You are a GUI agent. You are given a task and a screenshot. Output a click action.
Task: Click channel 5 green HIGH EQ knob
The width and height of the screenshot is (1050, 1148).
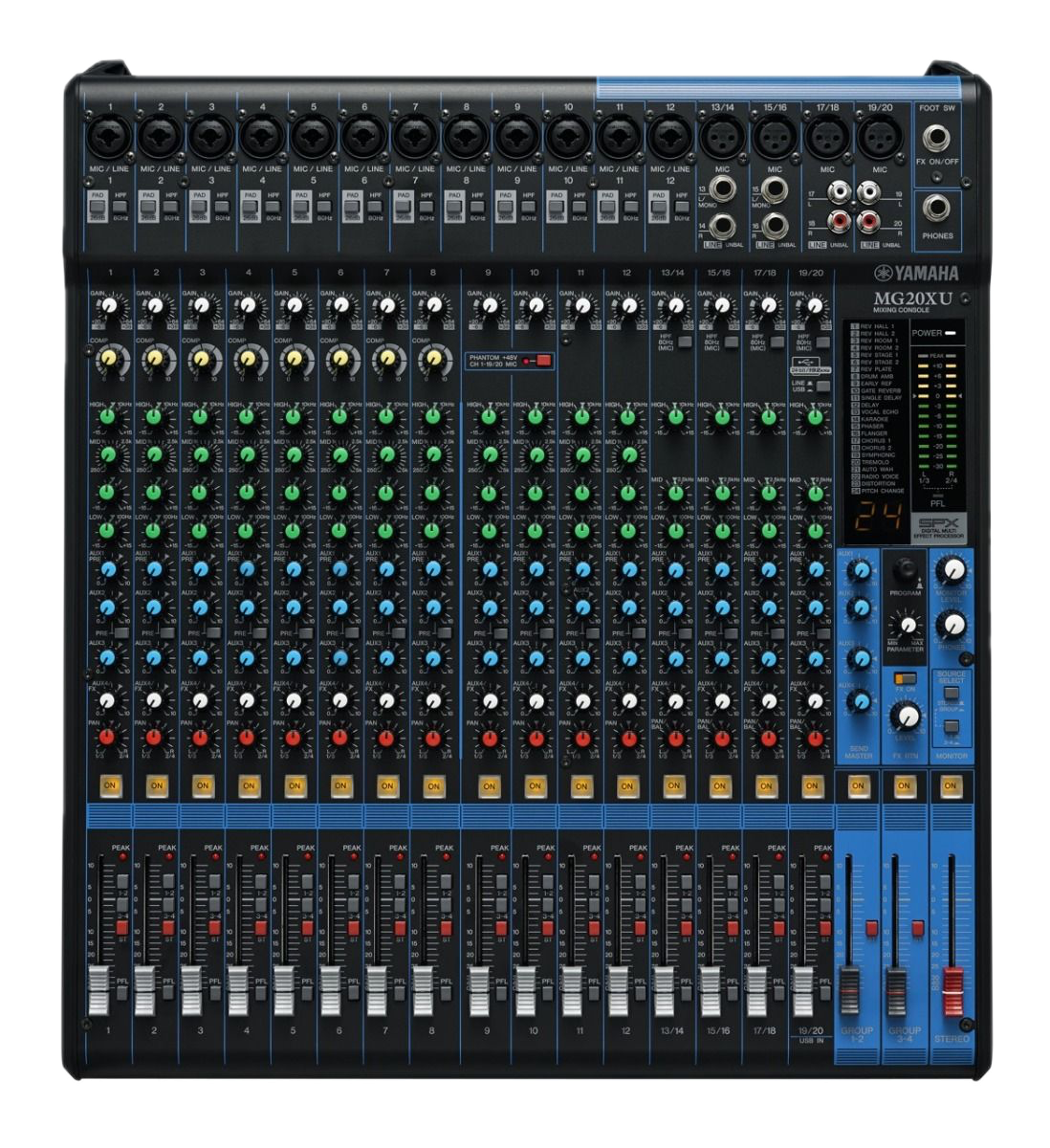click(x=294, y=416)
